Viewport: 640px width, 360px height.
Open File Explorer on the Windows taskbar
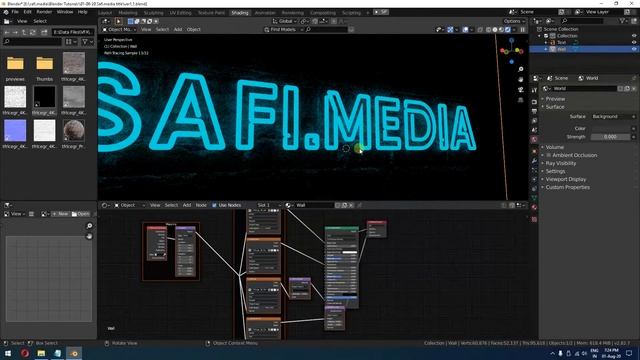pos(41,353)
